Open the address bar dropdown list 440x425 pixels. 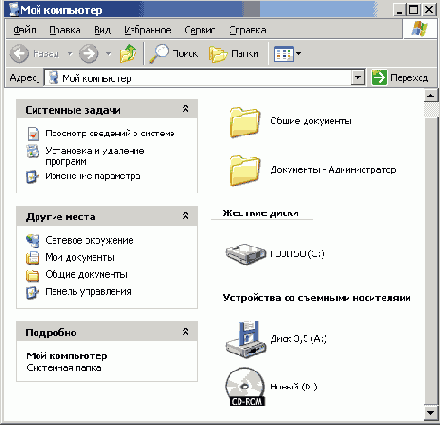(x=358, y=78)
